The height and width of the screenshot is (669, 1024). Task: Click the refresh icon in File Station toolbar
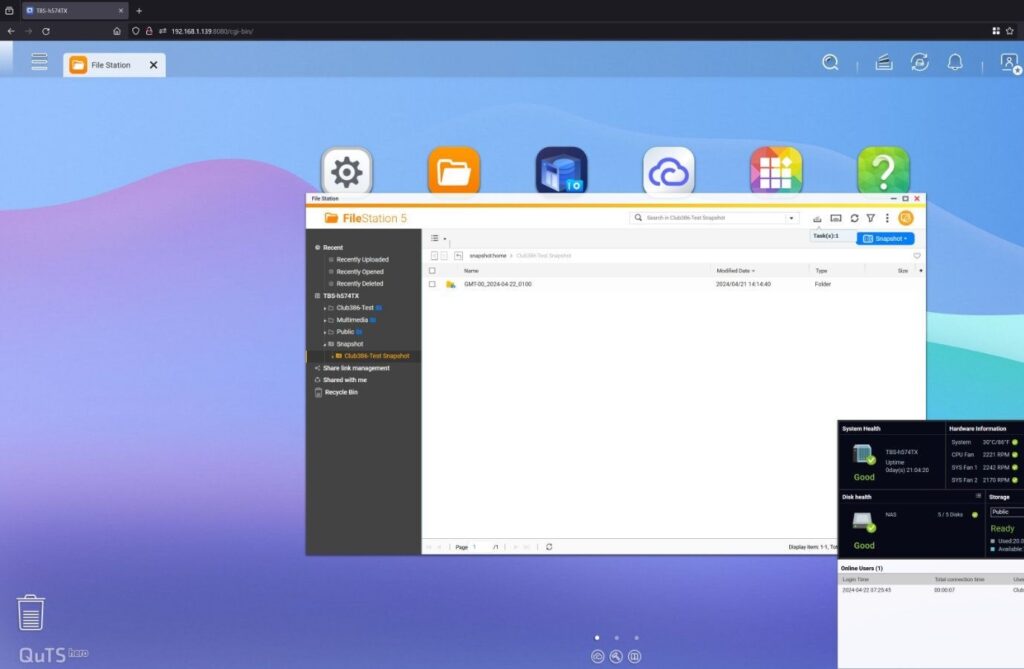click(x=854, y=218)
